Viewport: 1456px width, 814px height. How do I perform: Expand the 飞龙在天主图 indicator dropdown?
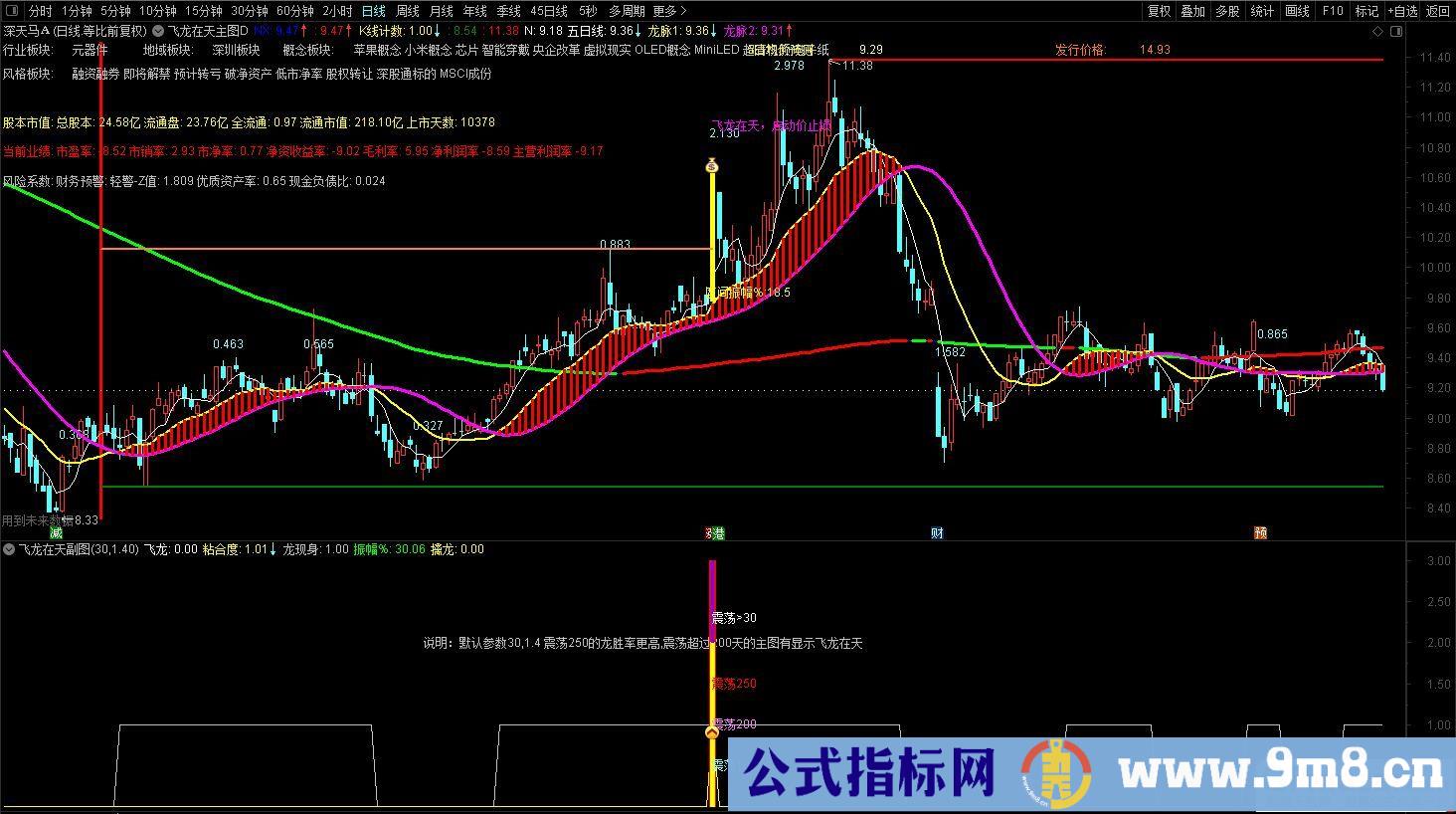coord(158,31)
